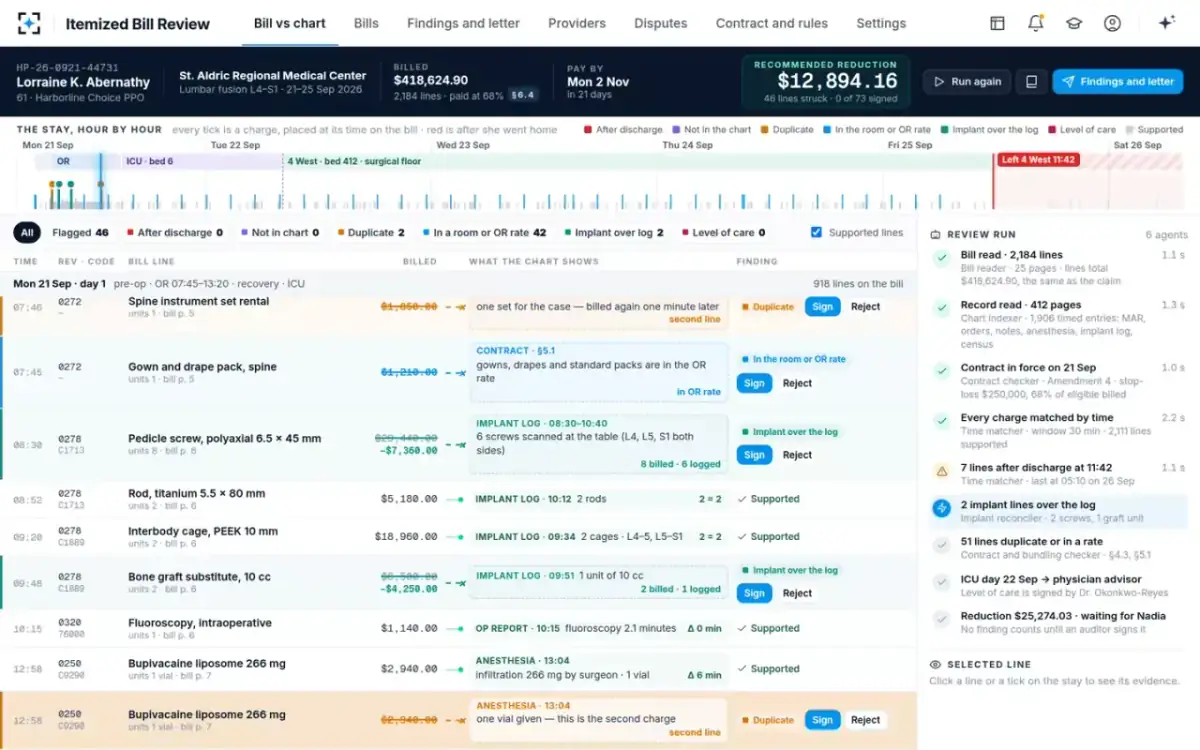Filter by Level of care 0

click(x=723, y=233)
